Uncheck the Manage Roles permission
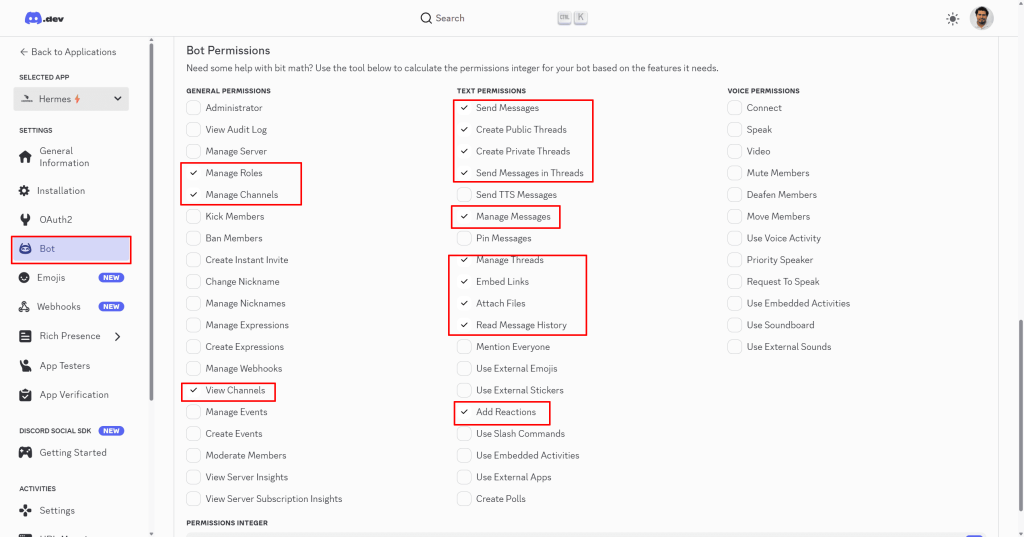This screenshot has width=1024, height=537. pos(193,173)
